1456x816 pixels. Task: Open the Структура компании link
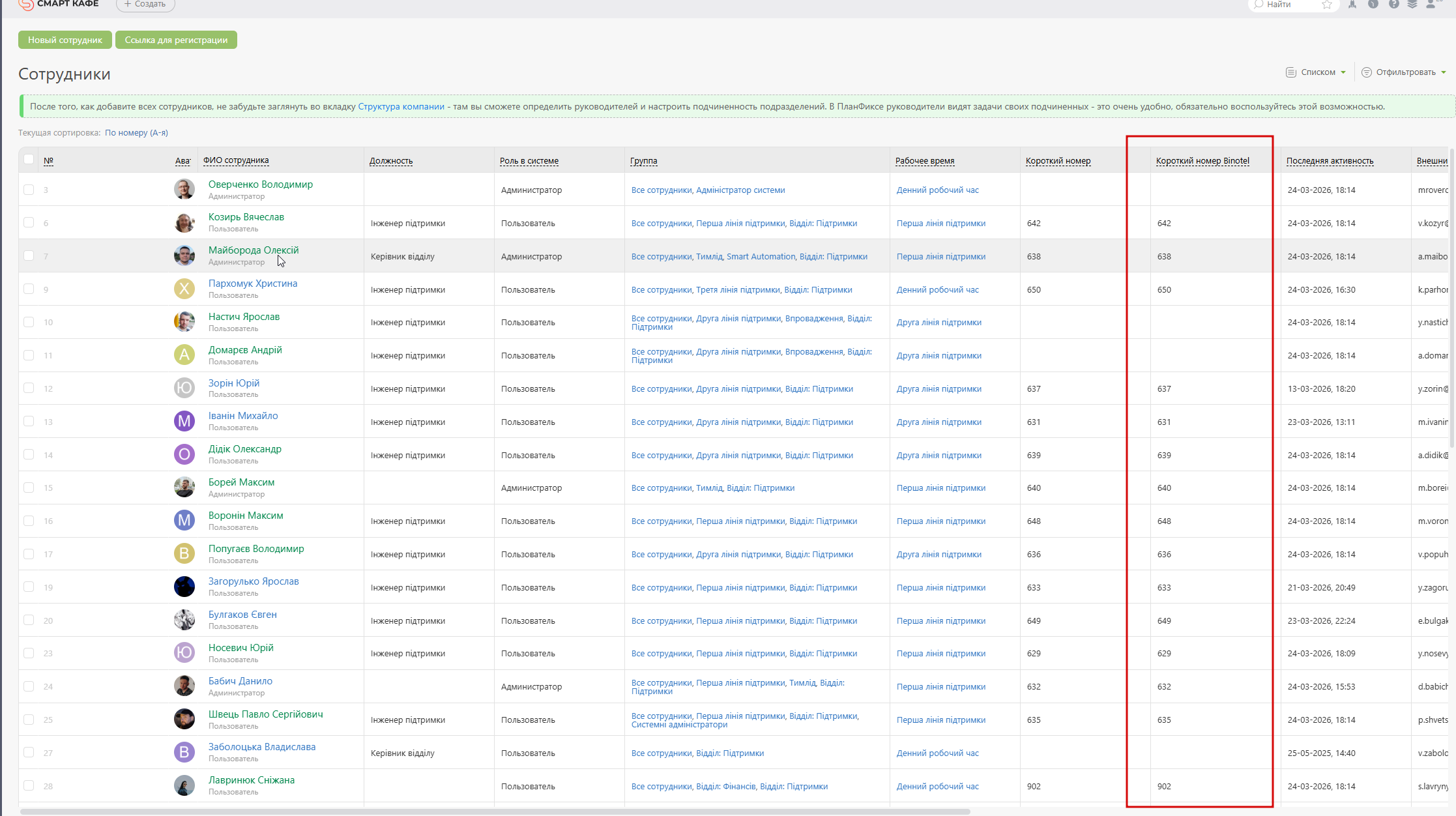click(401, 106)
